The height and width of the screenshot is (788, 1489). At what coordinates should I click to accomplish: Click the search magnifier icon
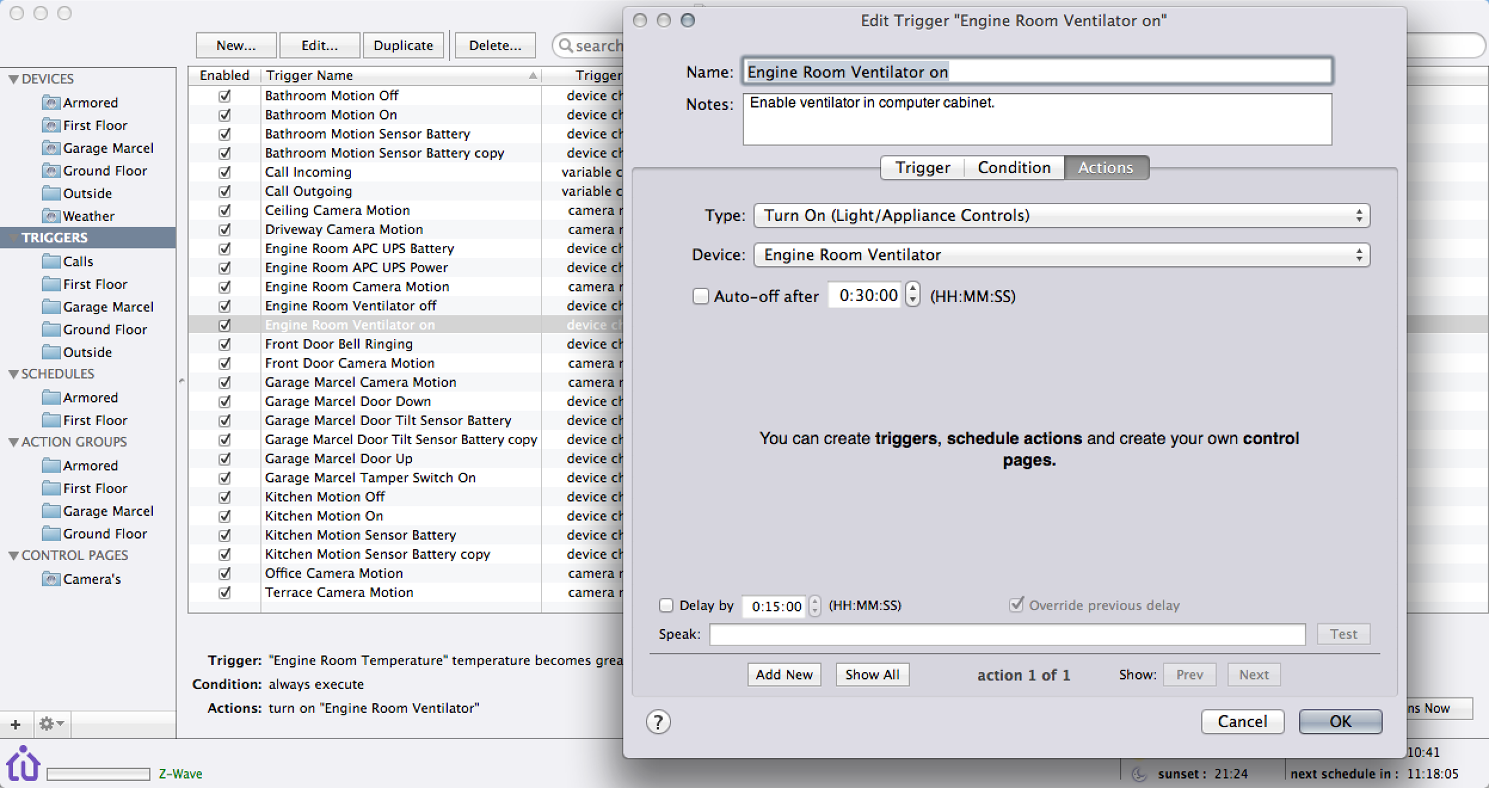[x=565, y=46]
